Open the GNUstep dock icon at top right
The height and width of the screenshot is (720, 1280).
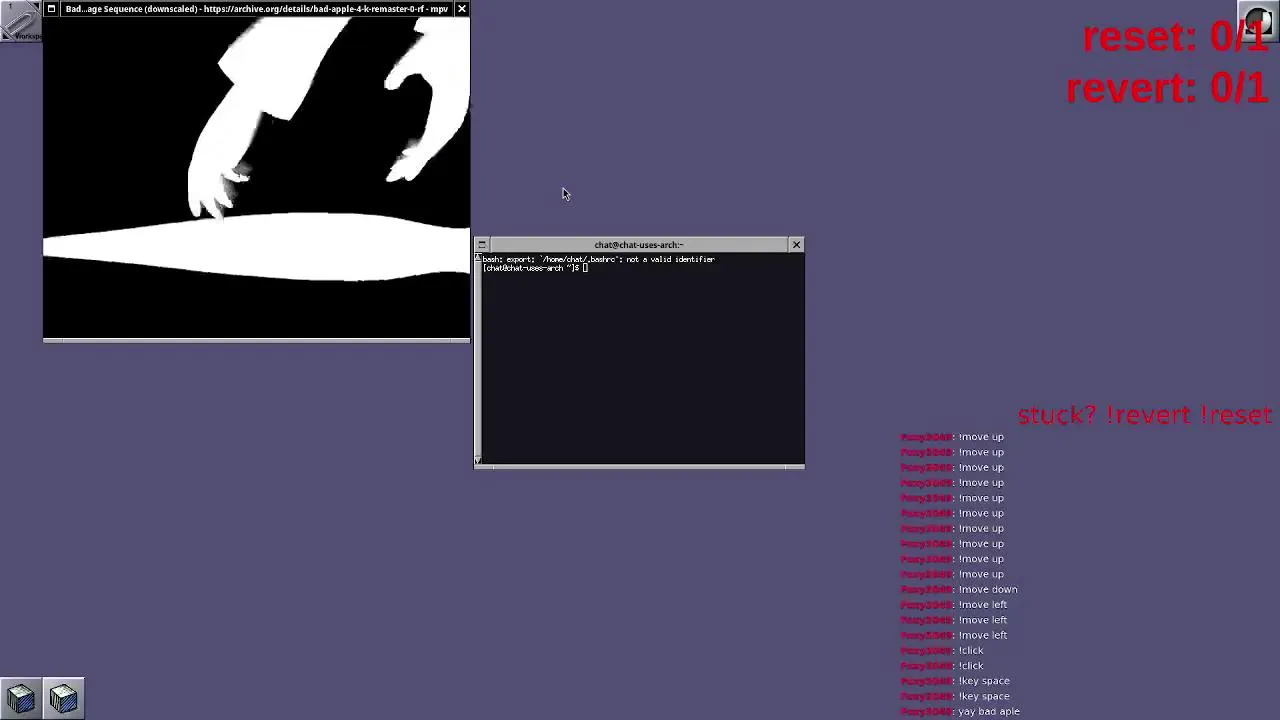coord(1258,21)
